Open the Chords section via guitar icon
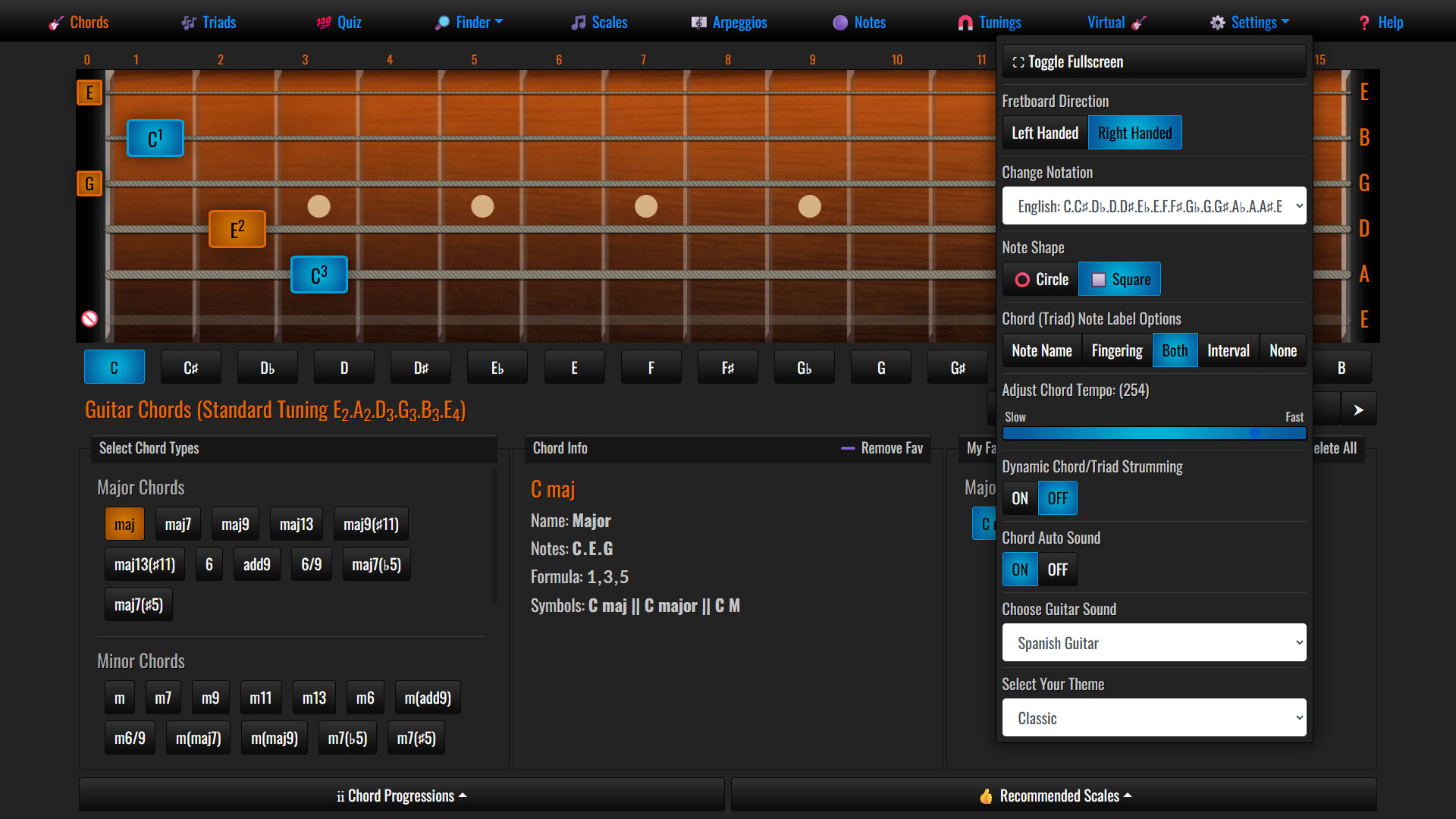 (x=56, y=22)
